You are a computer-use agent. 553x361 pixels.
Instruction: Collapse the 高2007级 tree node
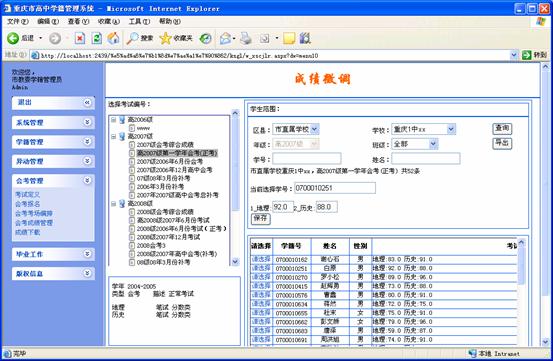(114, 136)
